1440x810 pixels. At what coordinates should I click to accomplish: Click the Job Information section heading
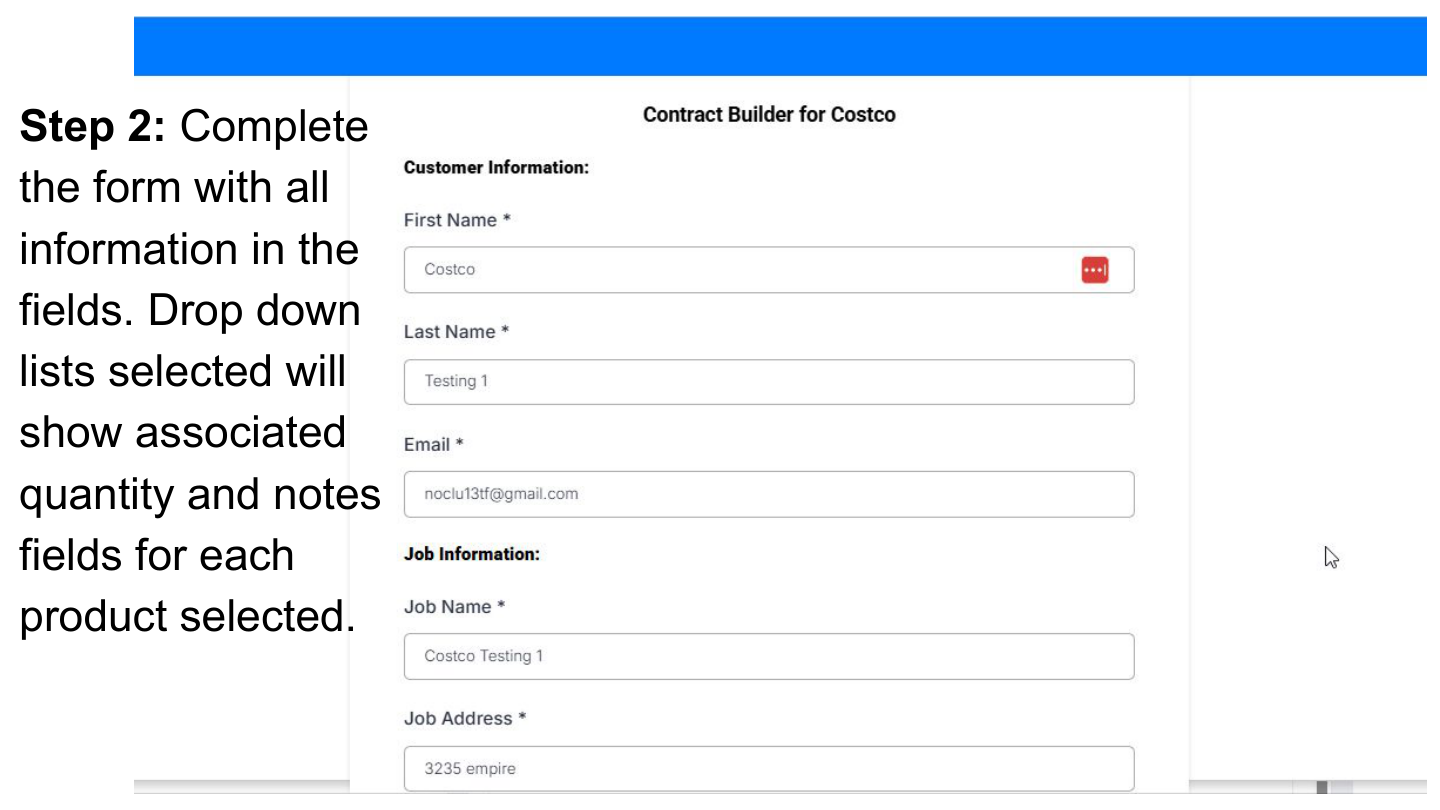472,554
